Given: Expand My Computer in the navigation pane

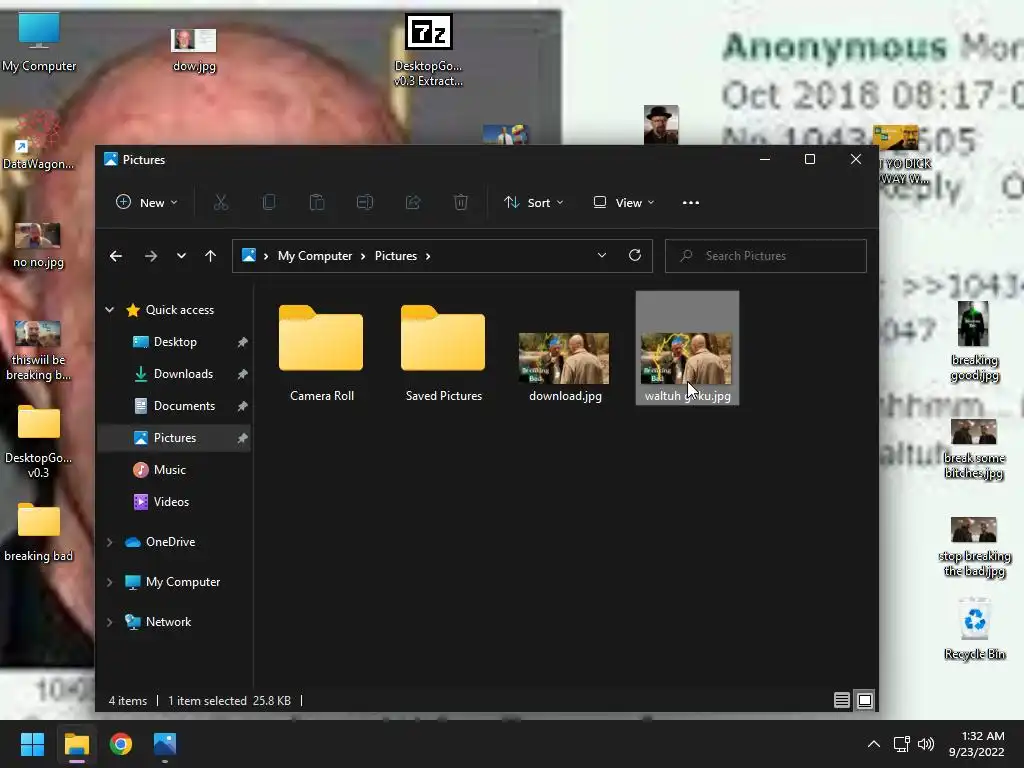Looking at the screenshot, I should click(110, 582).
